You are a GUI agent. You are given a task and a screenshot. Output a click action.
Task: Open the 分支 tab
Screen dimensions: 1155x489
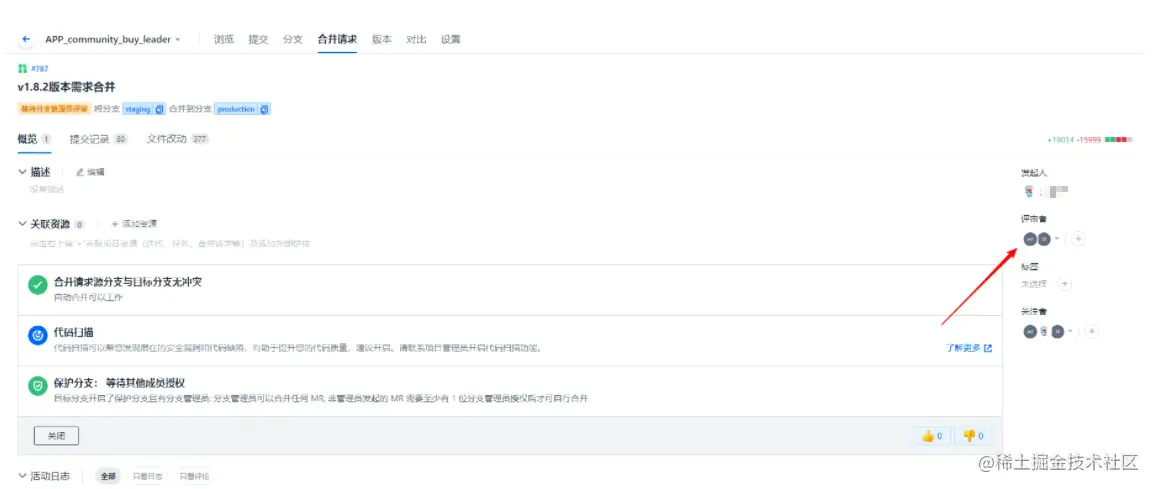click(x=293, y=39)
